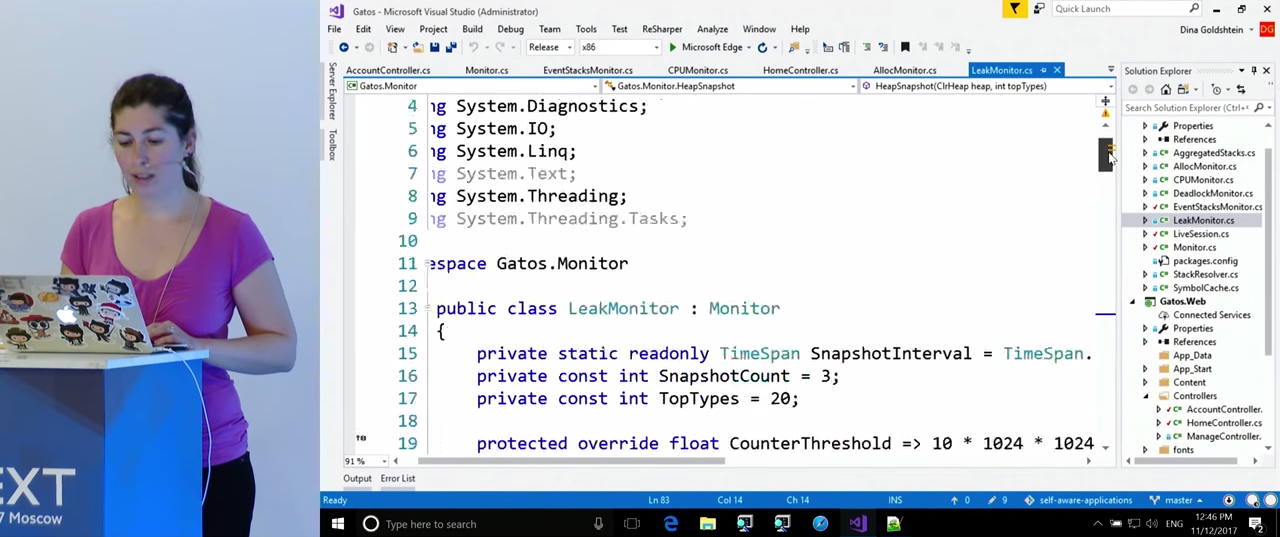Collapse the Gatos.Web project node

(1132, 301)
